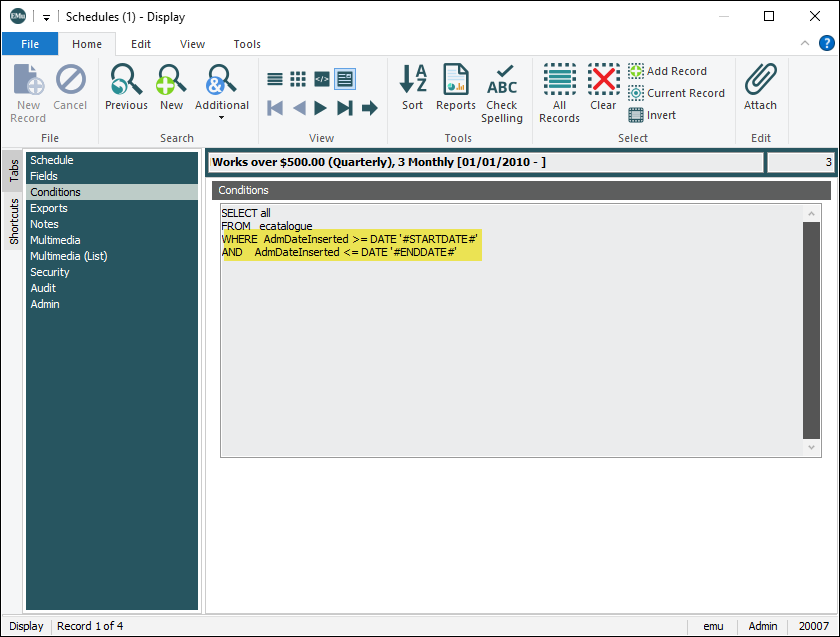Viewport: 840px width, 637px height.
Task: Collapse the ribbon with the chevron
Action: [x=805, y=44]
